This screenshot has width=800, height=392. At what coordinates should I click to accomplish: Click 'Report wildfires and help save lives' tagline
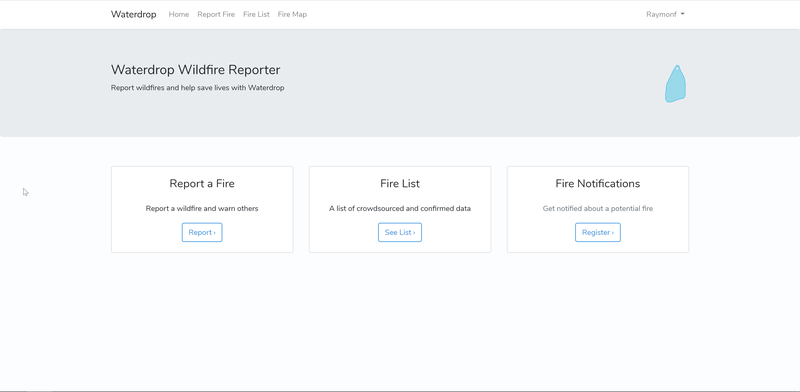click(x=197, y=88)
